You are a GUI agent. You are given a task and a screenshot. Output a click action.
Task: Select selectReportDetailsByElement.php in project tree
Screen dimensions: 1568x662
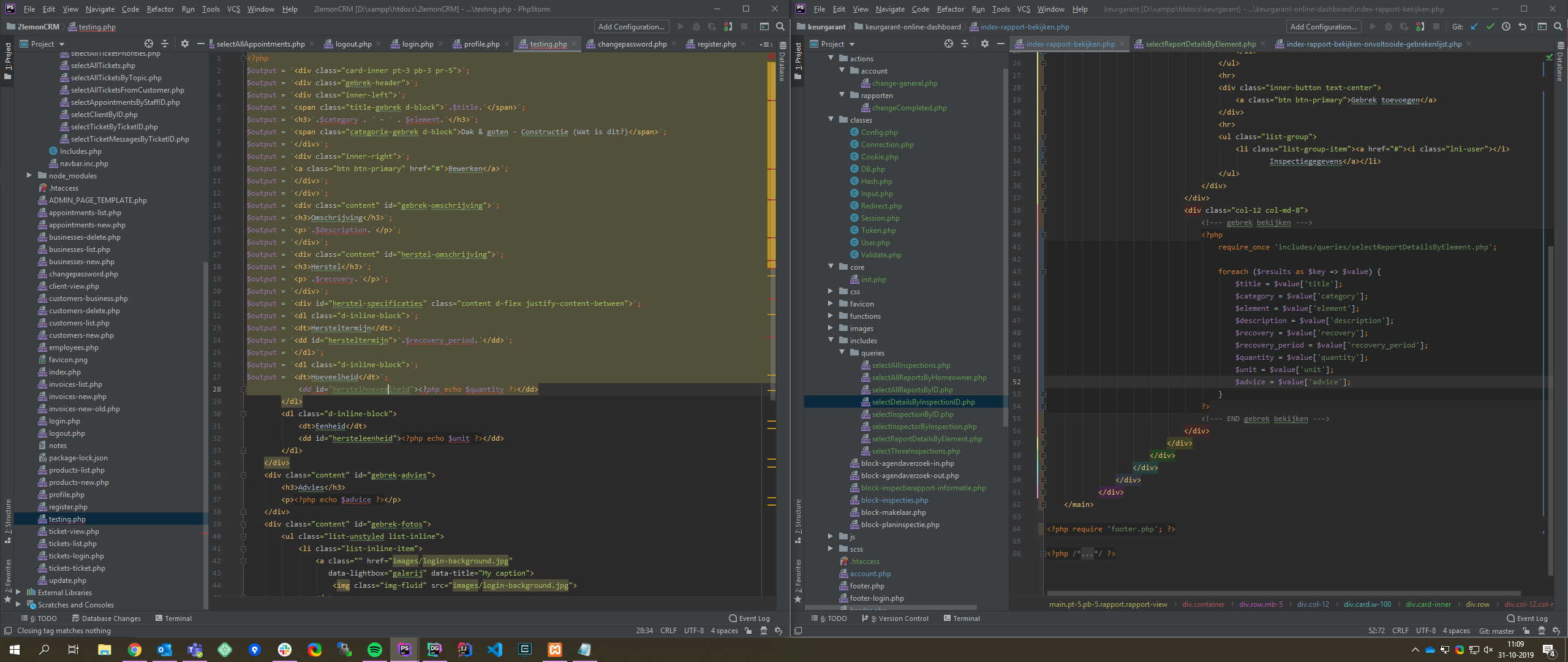pyautogui.click(x=926, y=439)
